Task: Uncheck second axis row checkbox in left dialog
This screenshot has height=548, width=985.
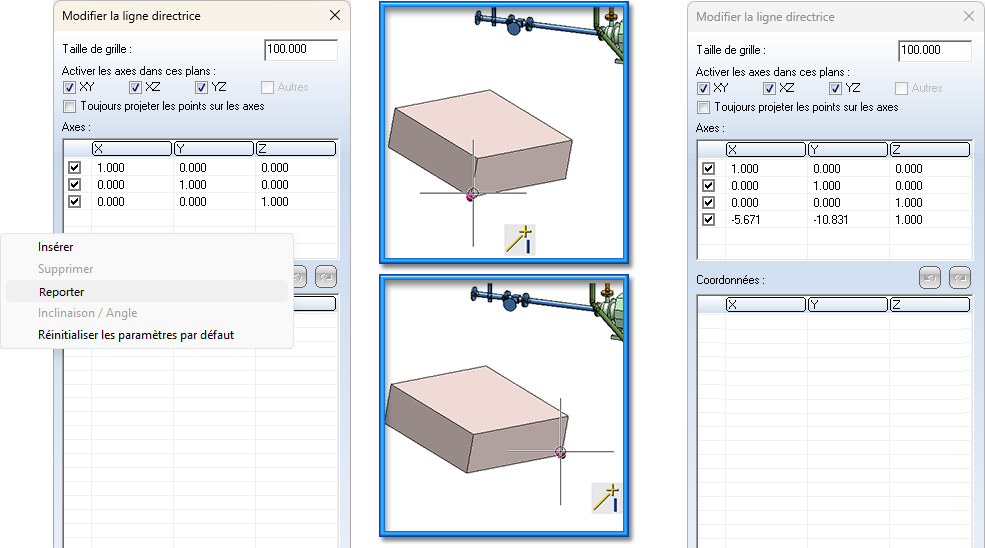Action: [75, 184]
